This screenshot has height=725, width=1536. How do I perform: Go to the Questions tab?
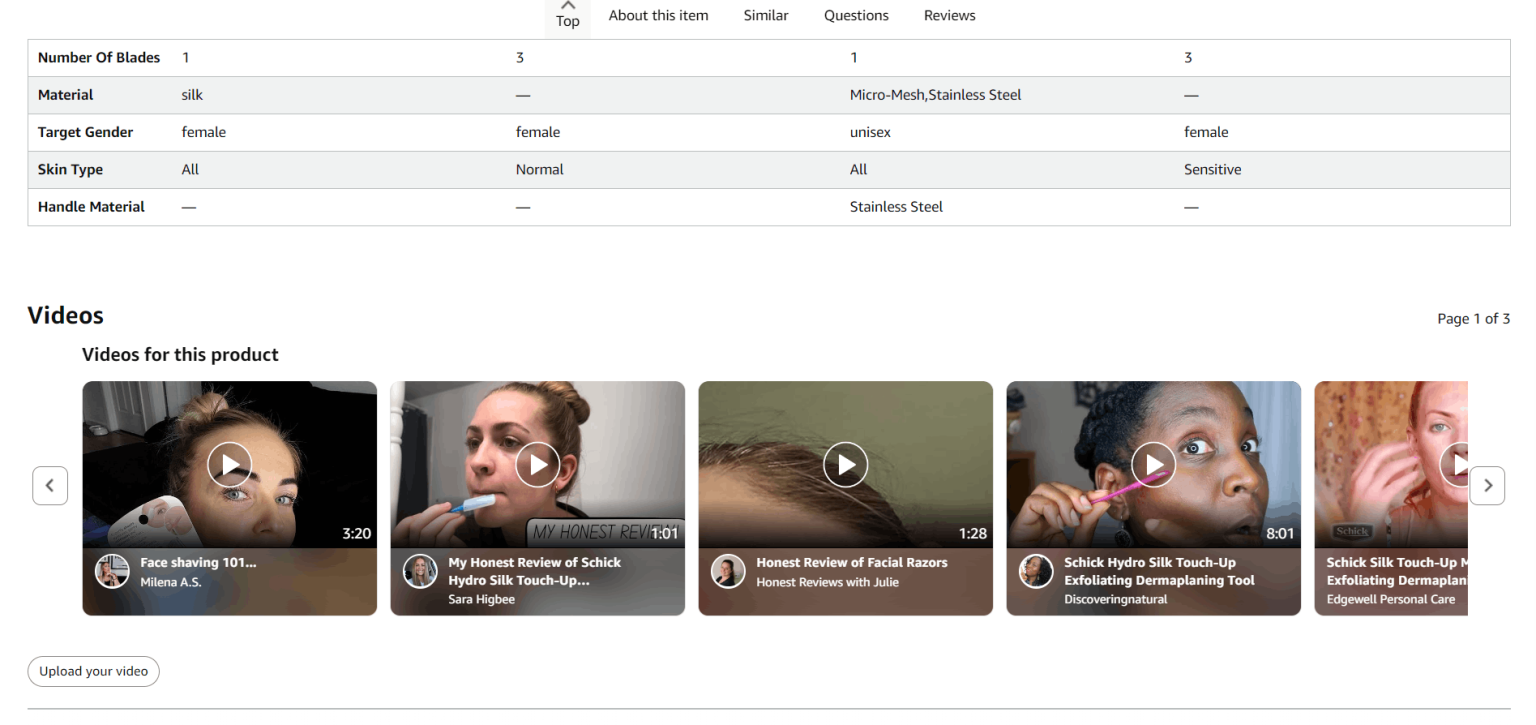pyautogui.click(x=856, y=15)
